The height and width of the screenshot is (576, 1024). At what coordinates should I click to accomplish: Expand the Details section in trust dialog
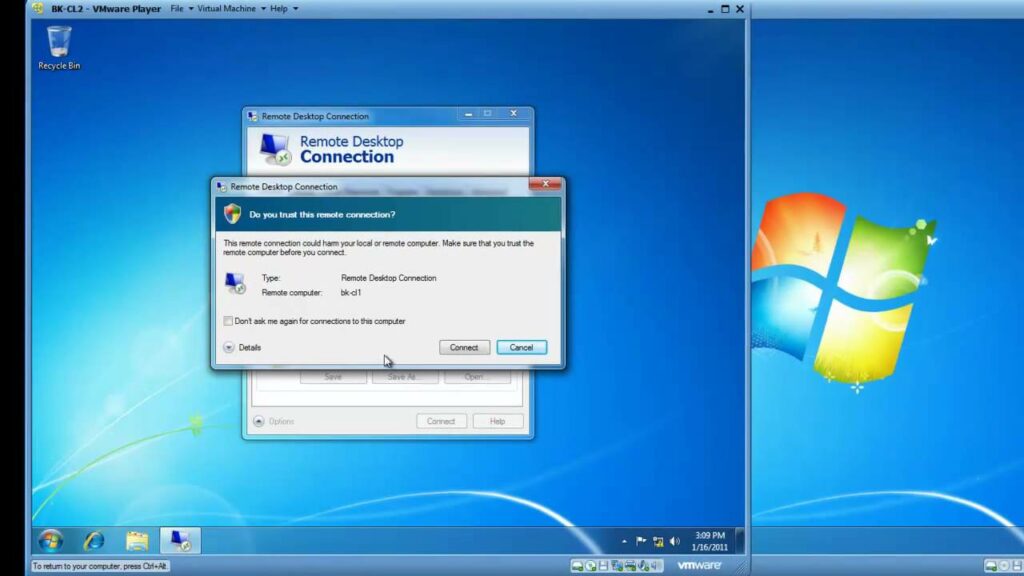pos(229,347)
